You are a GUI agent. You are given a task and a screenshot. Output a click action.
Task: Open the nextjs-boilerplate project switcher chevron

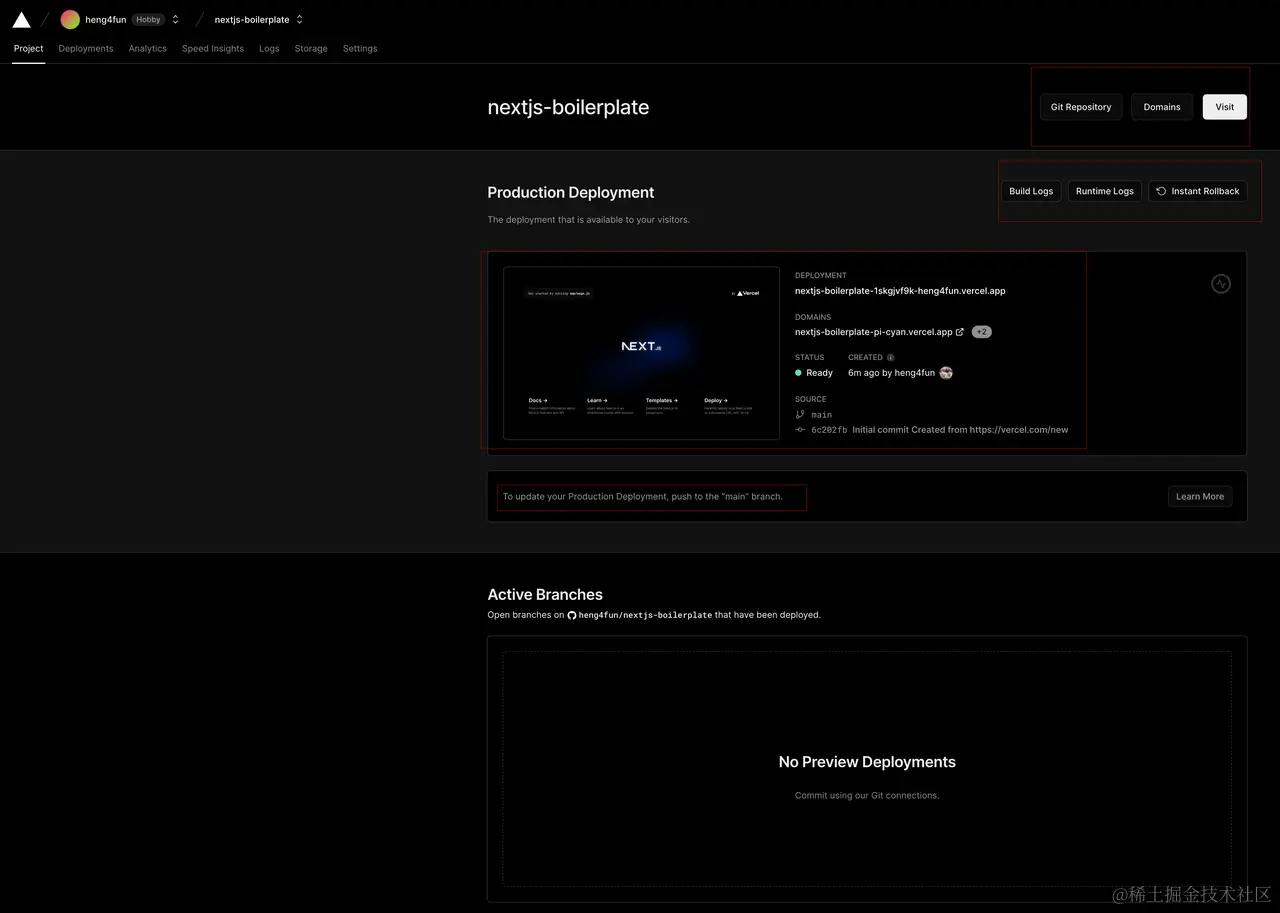click(299, 19)
